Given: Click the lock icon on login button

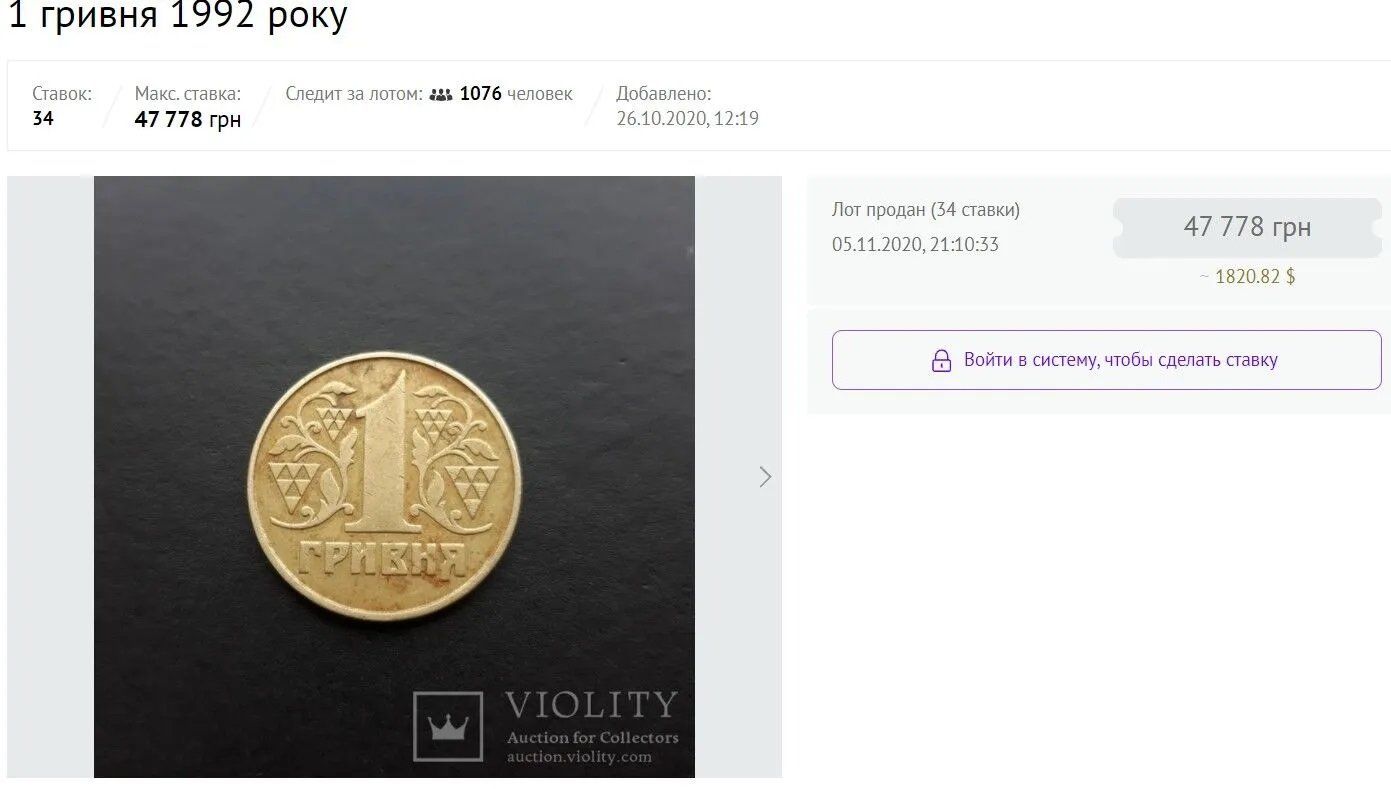Looking at the screenshot, I should click(941, 360).
